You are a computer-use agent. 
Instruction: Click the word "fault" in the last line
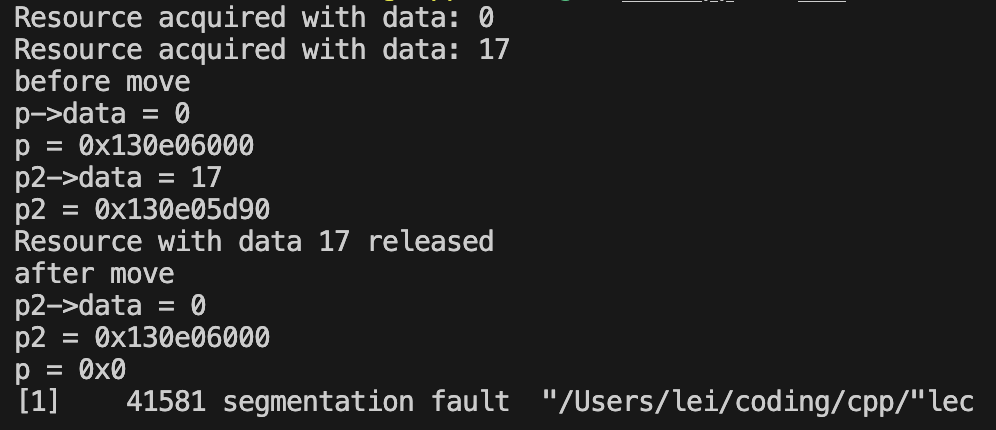(470, 401)
